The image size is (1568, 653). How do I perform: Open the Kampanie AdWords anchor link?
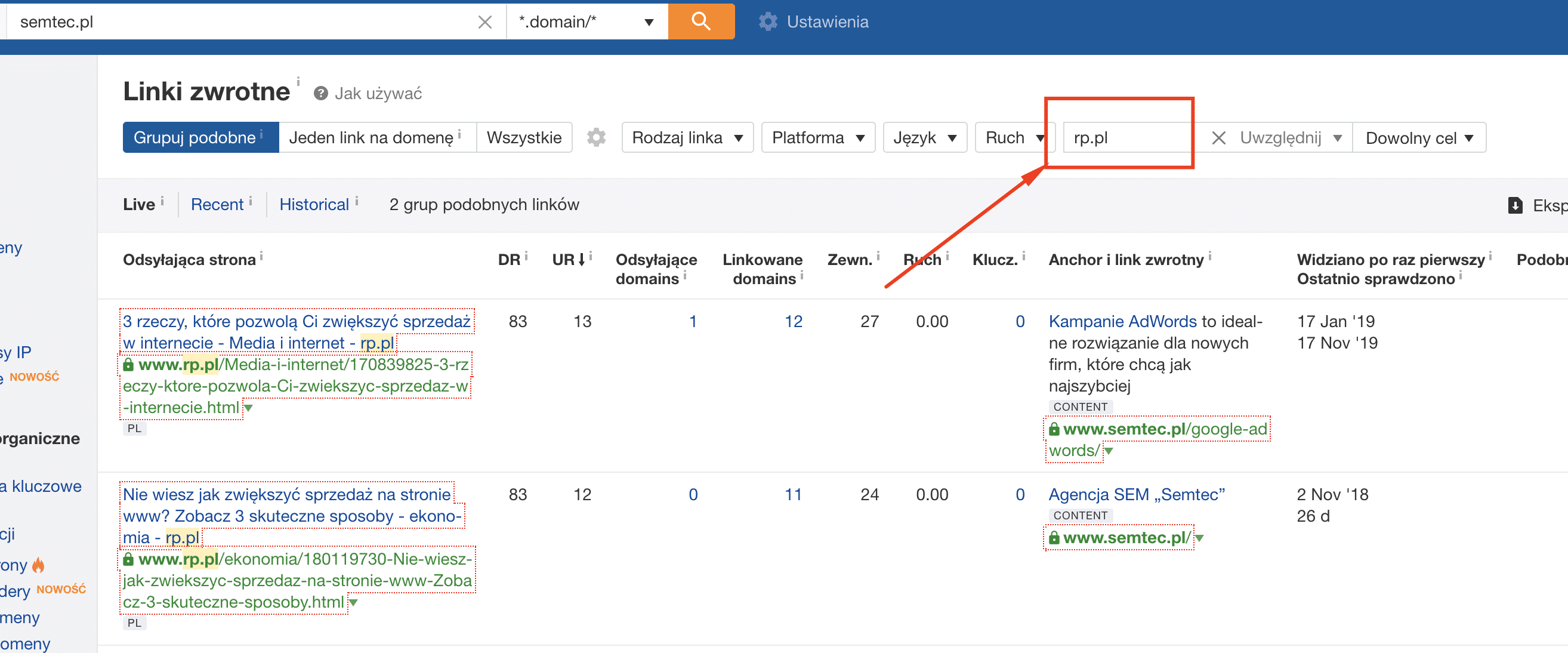pyautogui.click(x=1122, y=321)
